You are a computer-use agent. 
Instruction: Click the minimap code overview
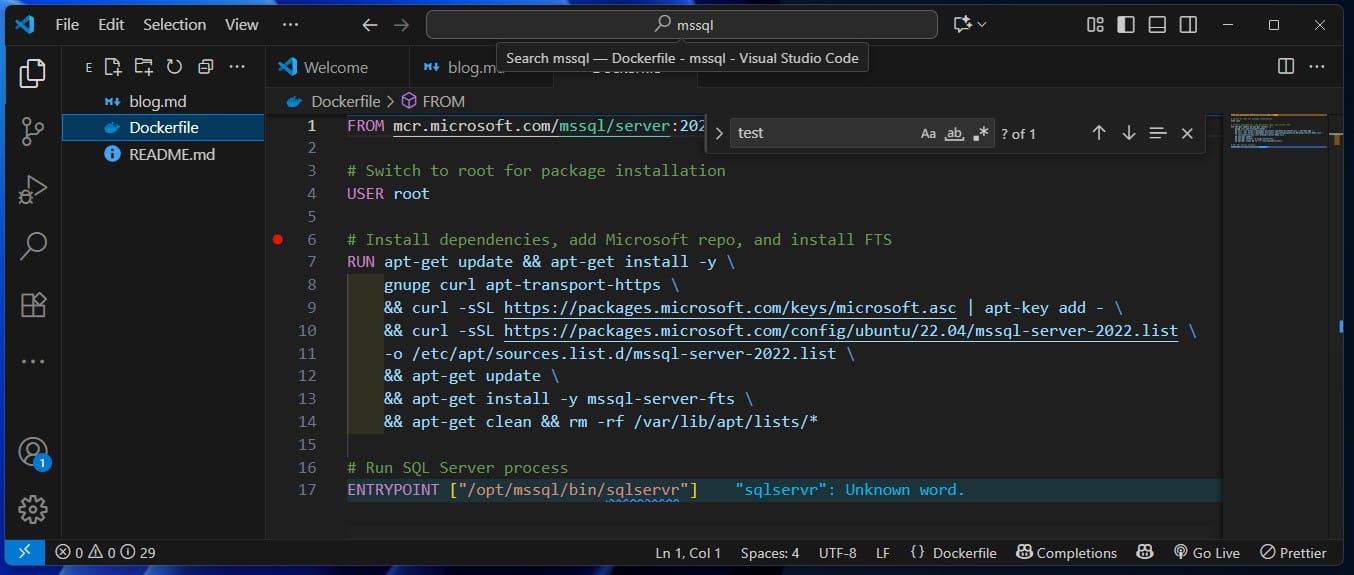pyautogui.click(x=1280, y=131)
